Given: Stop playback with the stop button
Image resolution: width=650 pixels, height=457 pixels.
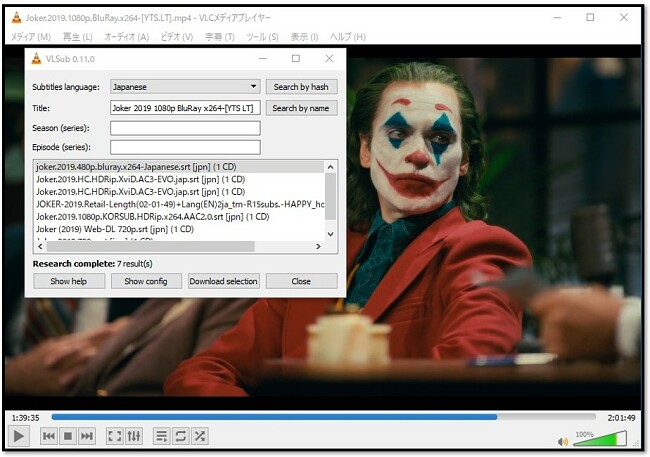Looking at the screenshot, I should coord(68,436).
